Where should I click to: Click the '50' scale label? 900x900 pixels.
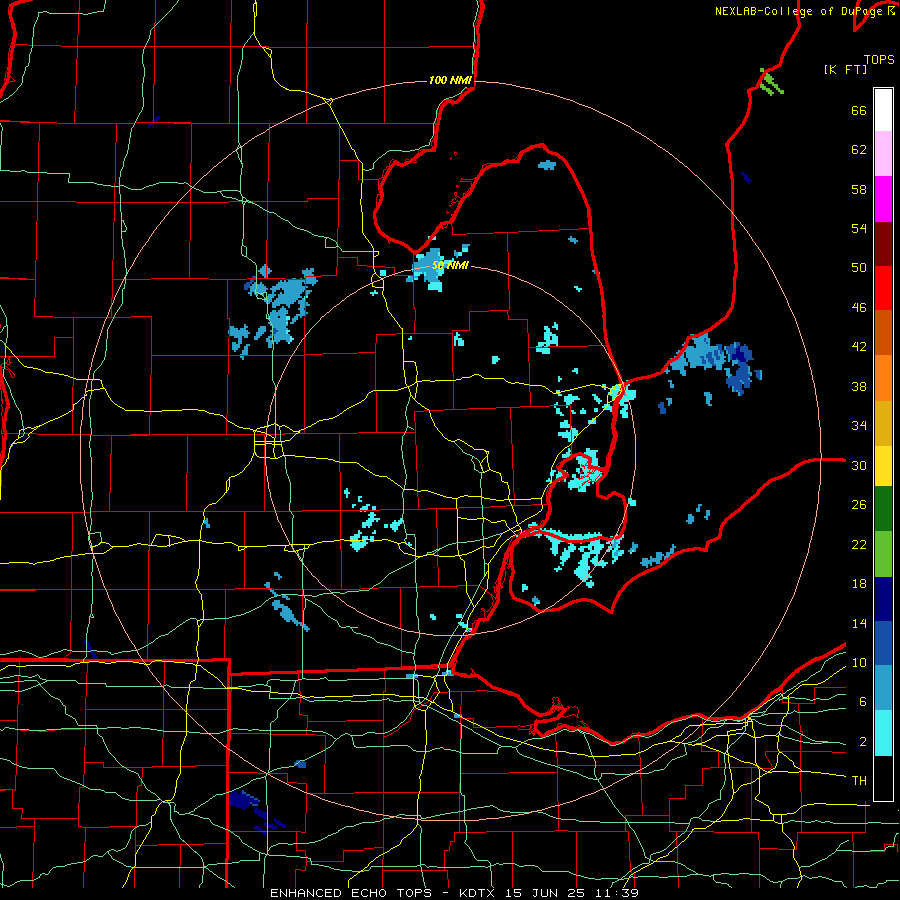coord(859,268)
